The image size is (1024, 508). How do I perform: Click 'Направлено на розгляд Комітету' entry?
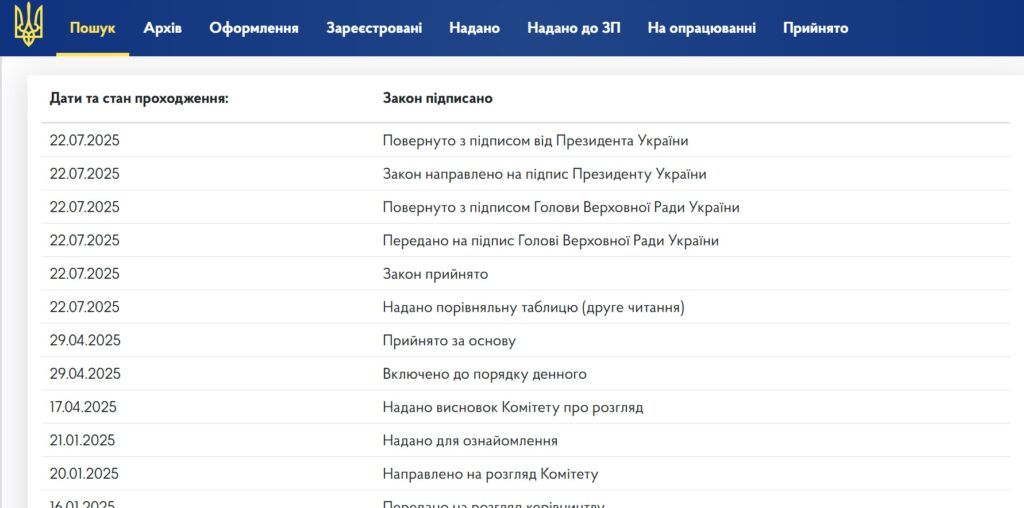point(490,474)
